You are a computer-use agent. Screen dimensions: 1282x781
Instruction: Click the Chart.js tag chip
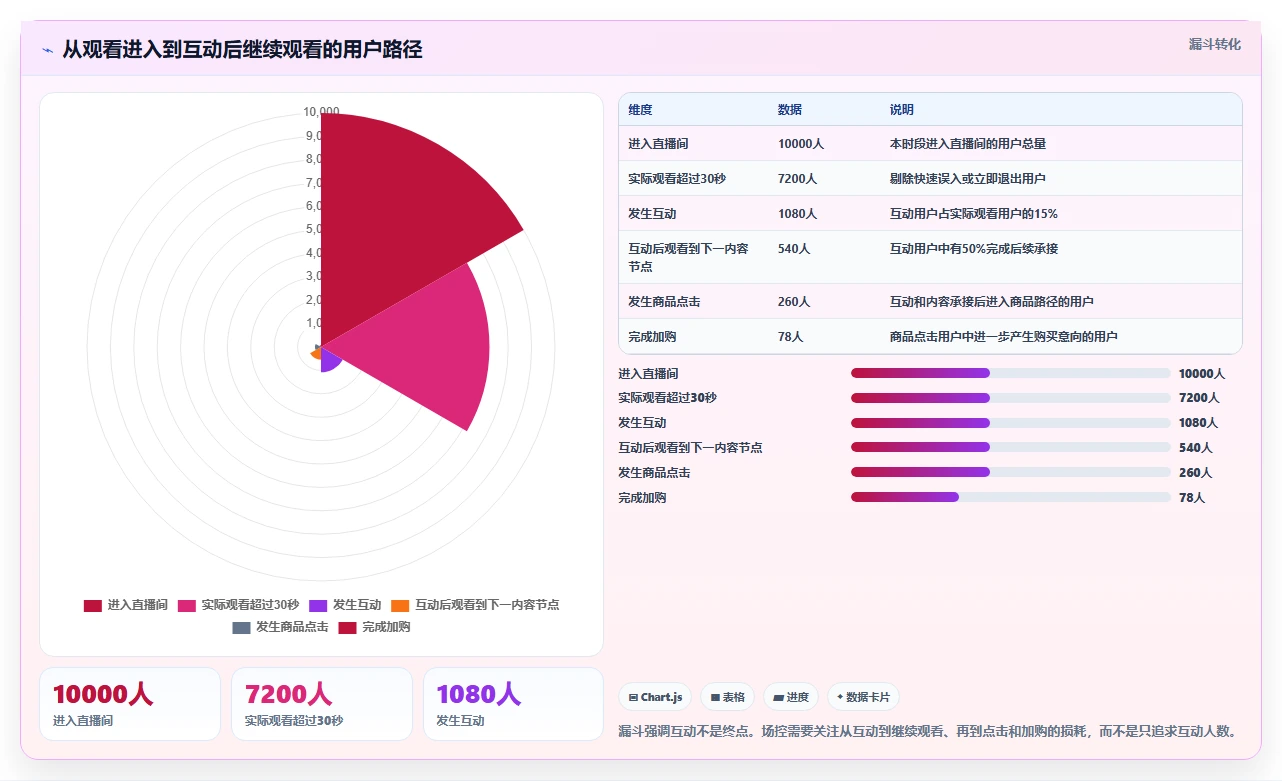tap(655, 697)
